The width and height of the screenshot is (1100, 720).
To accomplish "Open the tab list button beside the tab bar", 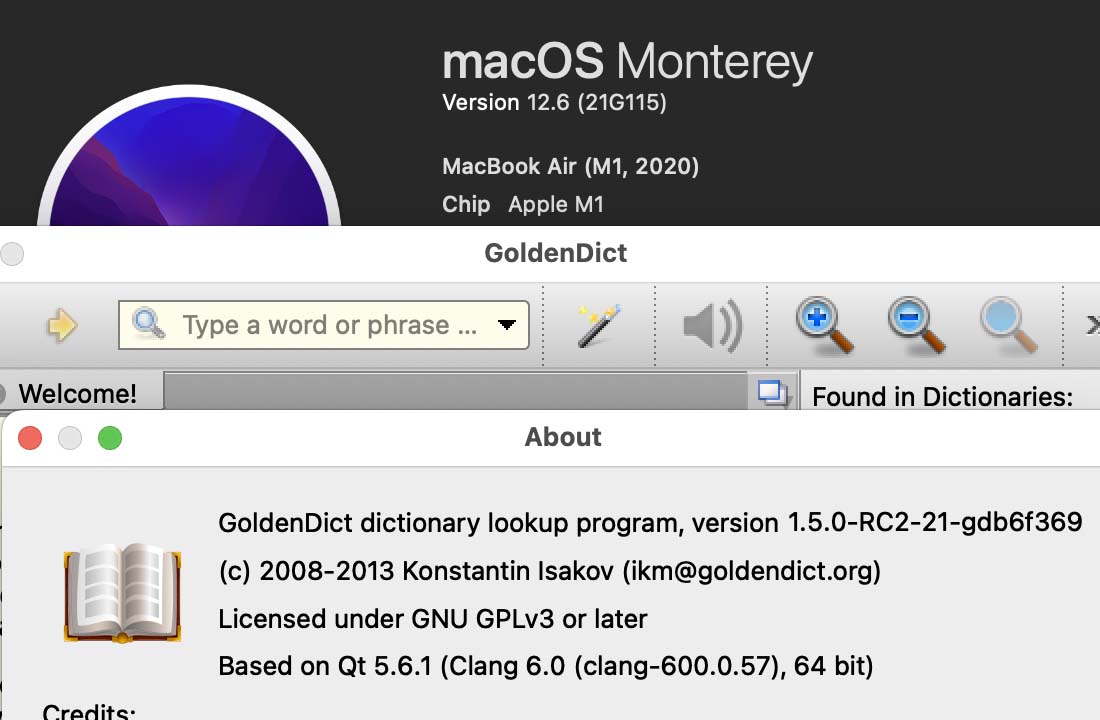I will pos(772,392).
